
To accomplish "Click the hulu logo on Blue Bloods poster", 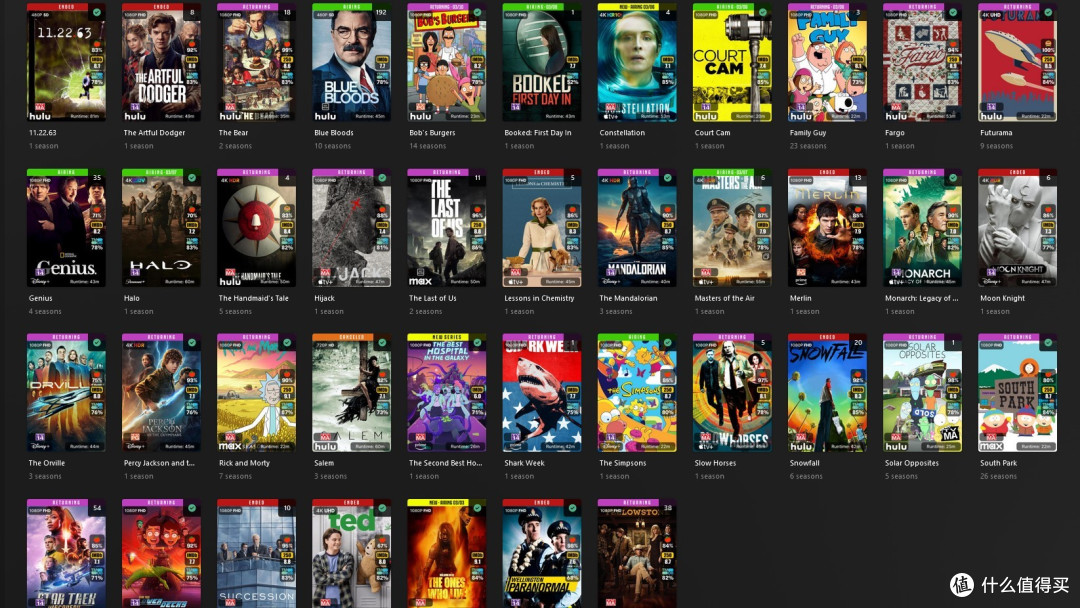I will point(326,116).
